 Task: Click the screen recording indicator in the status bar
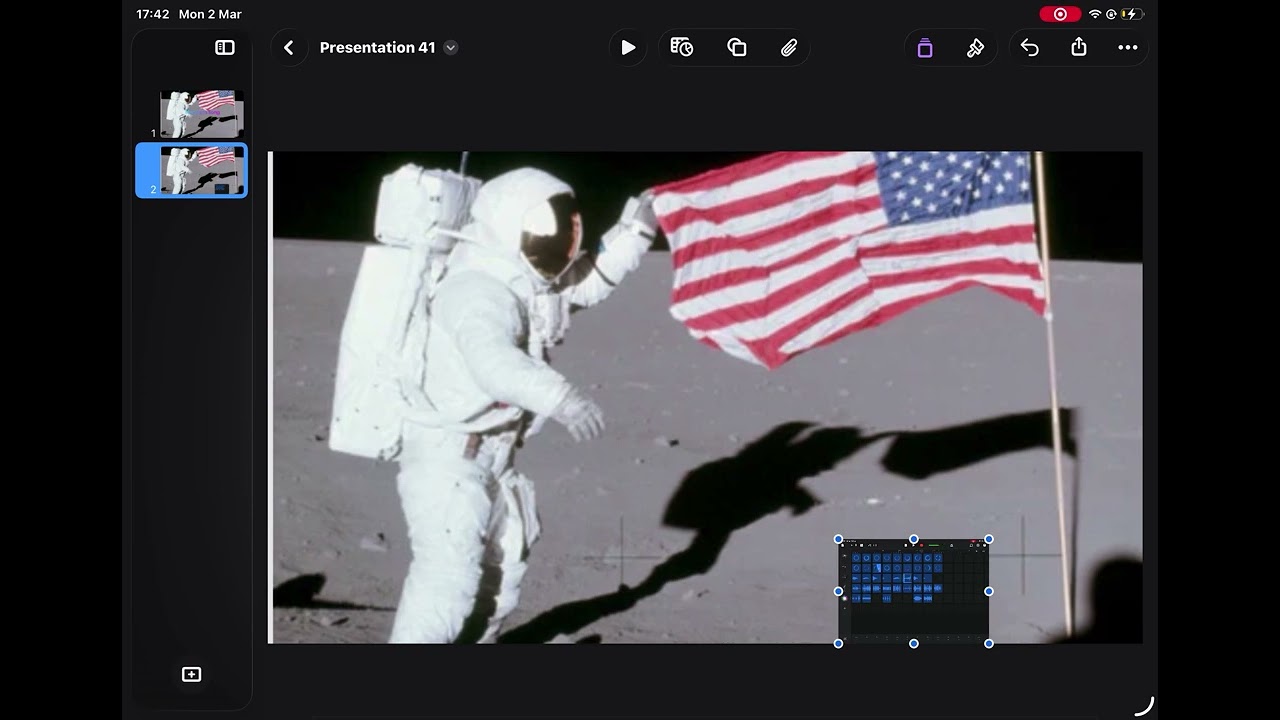1060,14
